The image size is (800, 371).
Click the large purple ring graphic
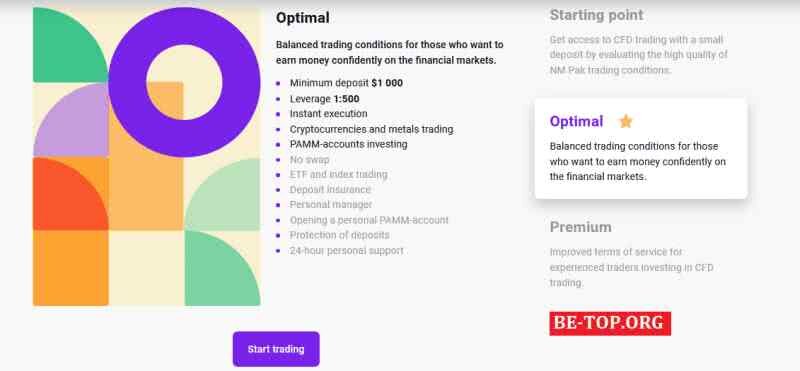(x=184, y=82)
